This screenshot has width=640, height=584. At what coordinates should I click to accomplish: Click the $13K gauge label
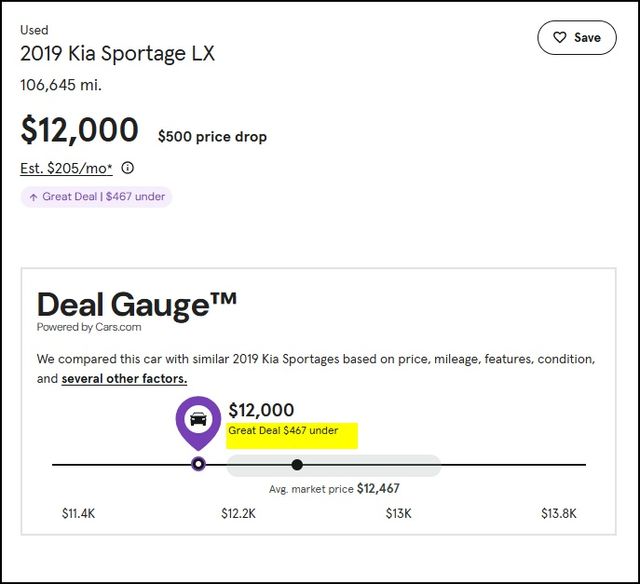point(398,513)
